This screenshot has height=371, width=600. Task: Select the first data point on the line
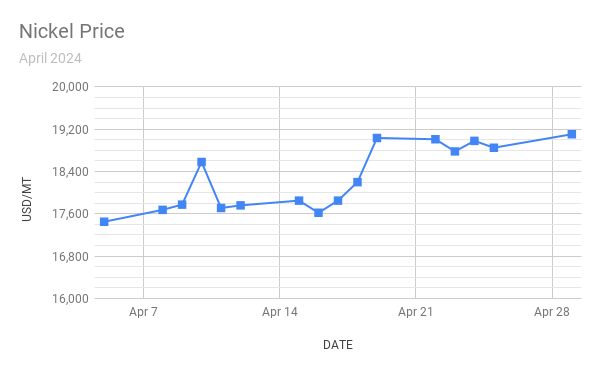104,222
